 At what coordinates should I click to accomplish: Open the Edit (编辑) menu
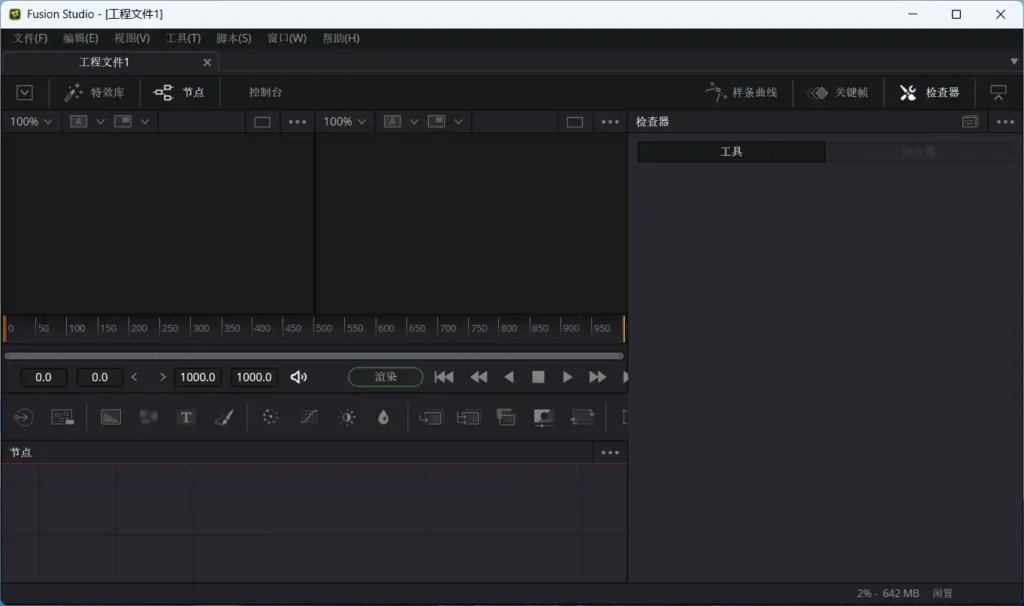pos(81,38)
